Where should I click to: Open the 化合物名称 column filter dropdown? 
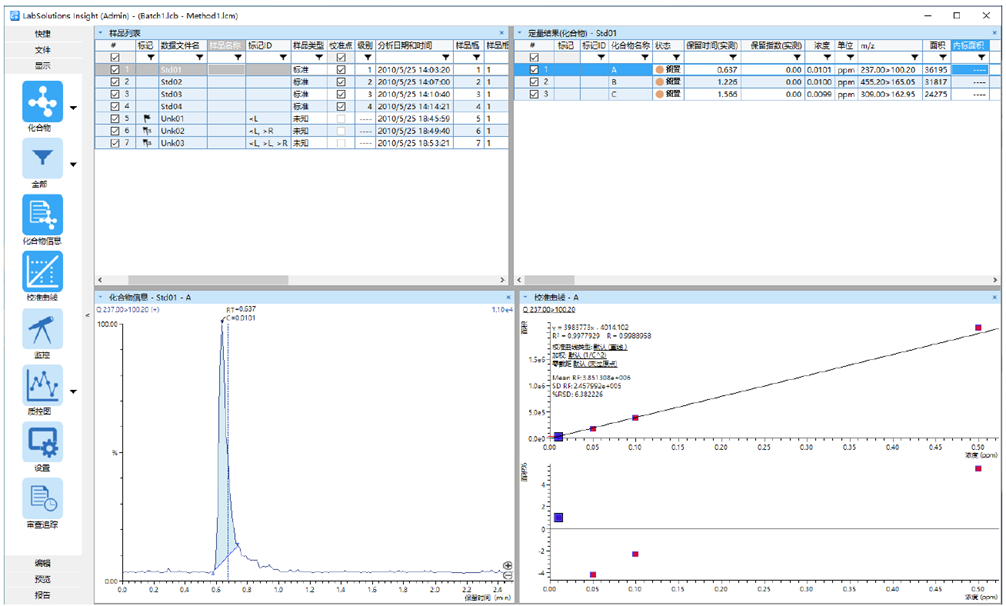tap(645, 58)
